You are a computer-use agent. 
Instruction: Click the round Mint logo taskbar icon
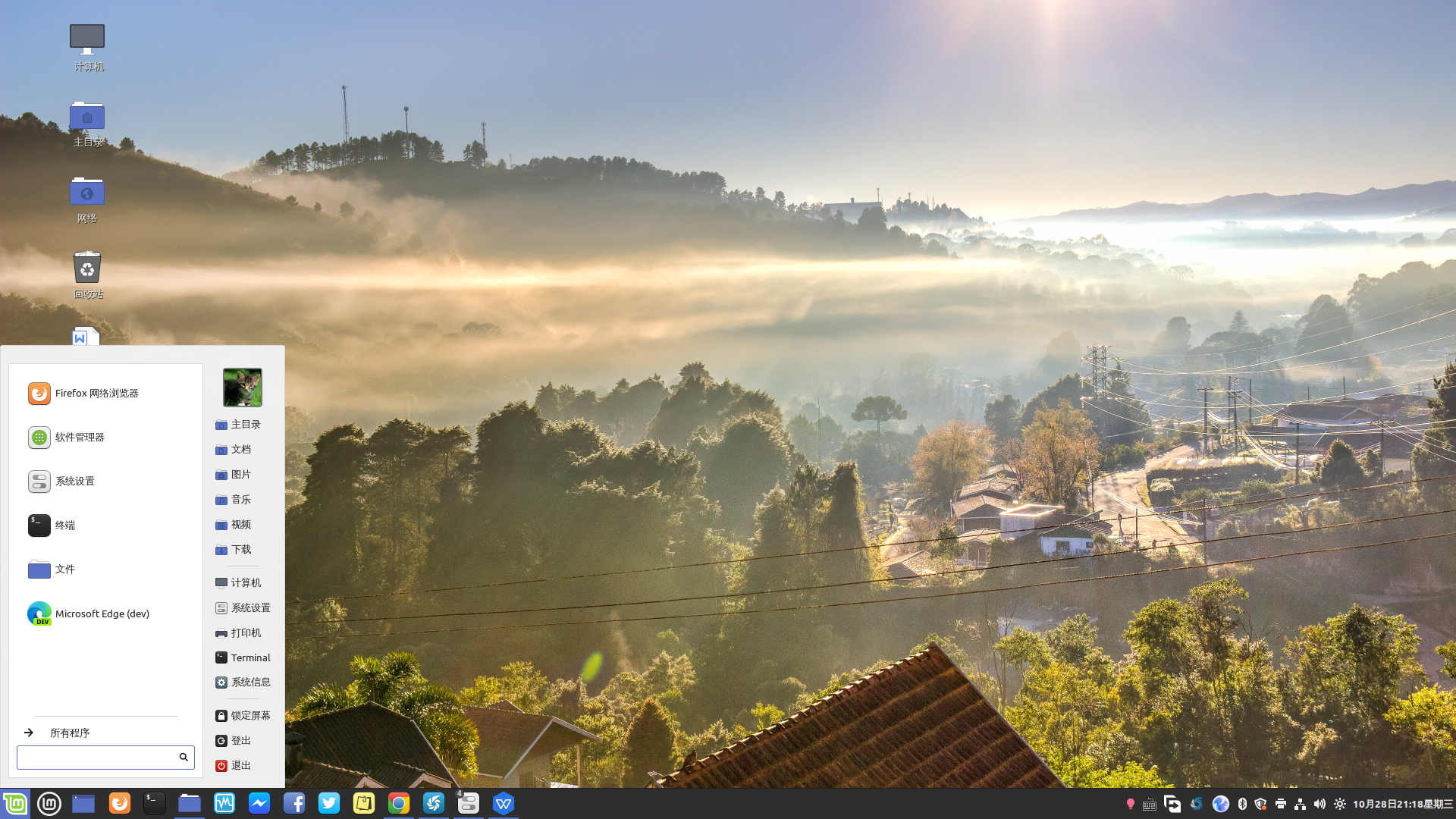(x=49, y=804)
